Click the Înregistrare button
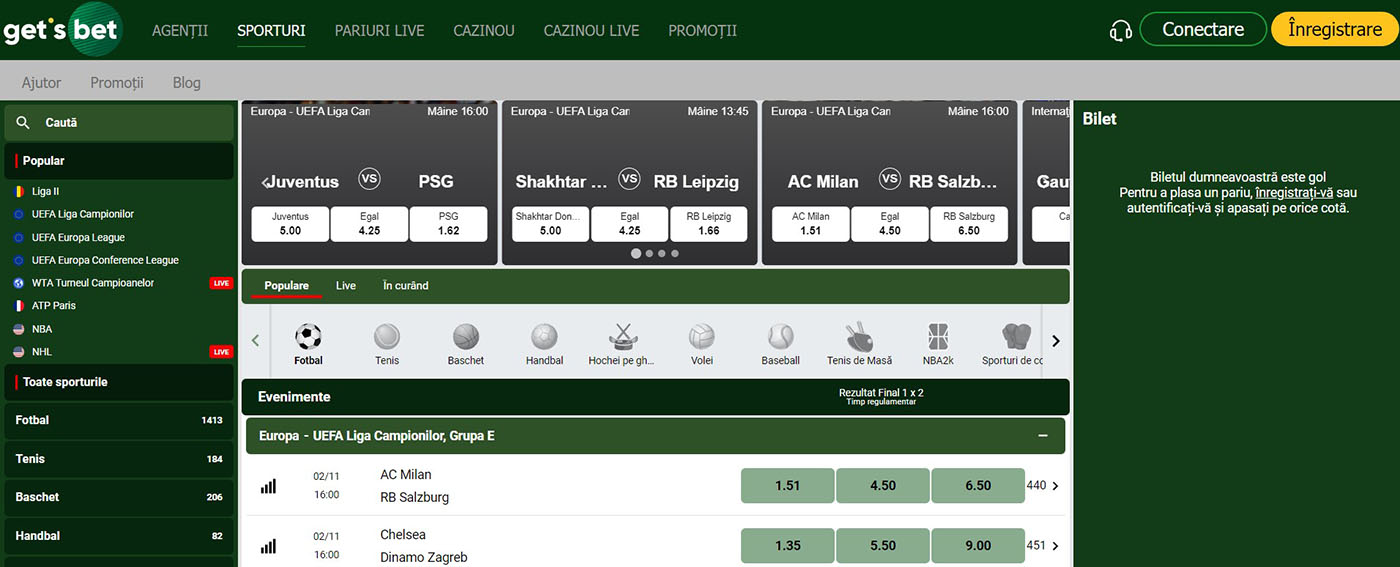The width and height of the screenshot is (1400, 567). point(1335,30)
